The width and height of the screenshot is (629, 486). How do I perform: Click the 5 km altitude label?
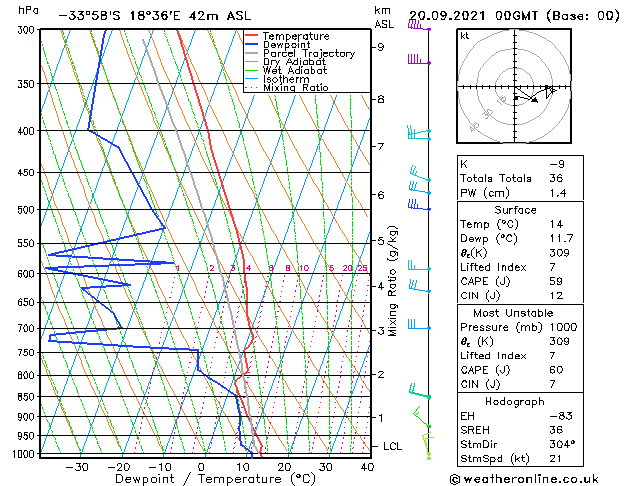380,241
